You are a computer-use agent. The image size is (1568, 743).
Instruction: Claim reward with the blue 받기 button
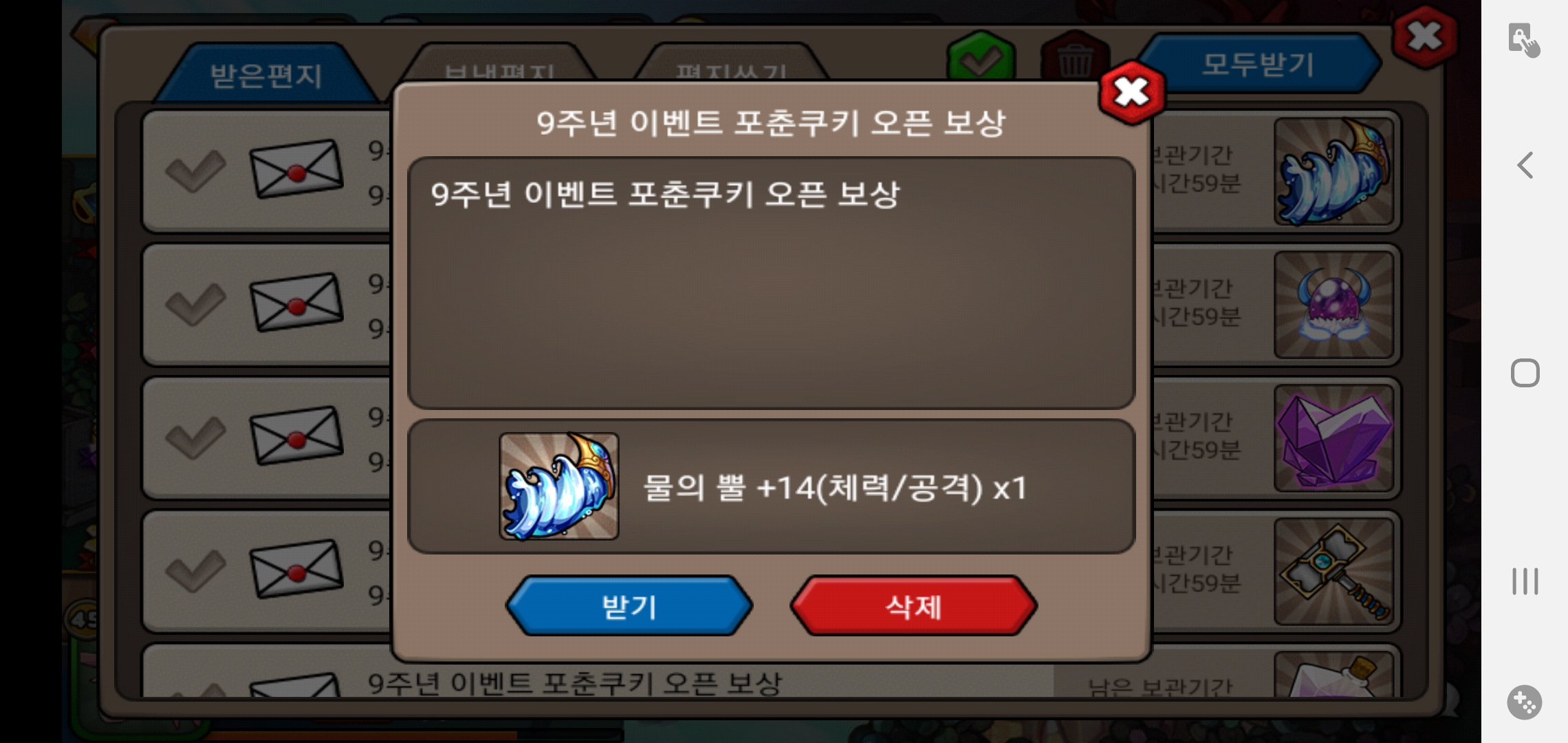[x=629, y=606]
